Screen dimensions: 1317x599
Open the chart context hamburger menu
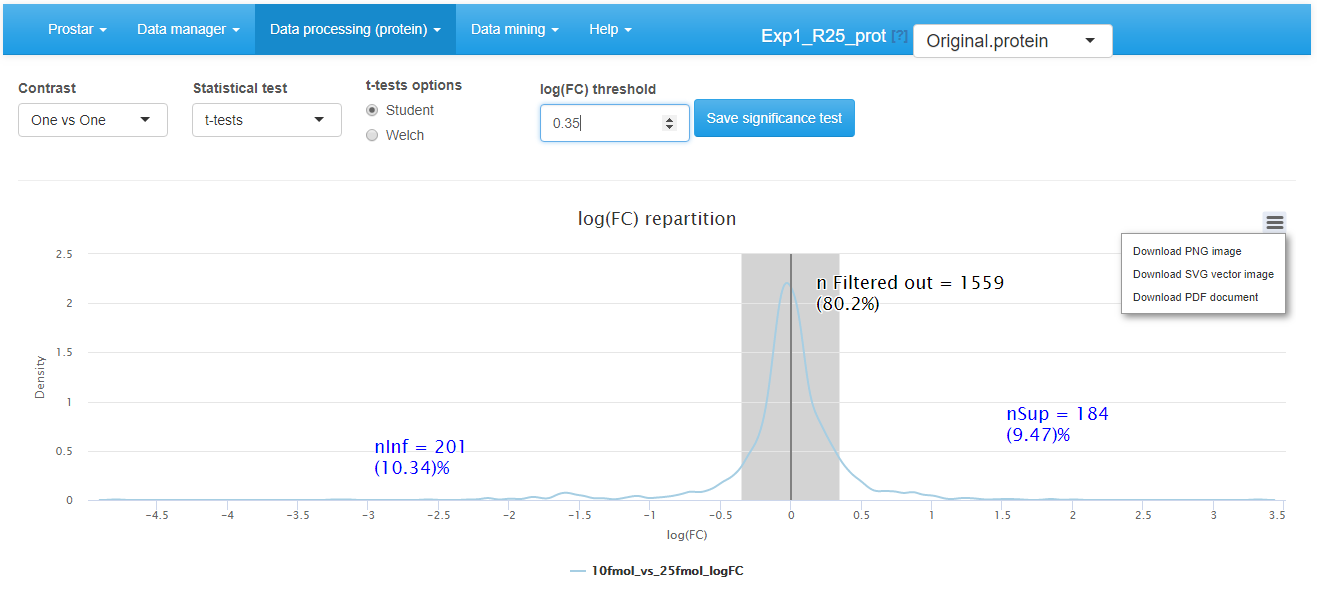click(x=1273, y=221)
